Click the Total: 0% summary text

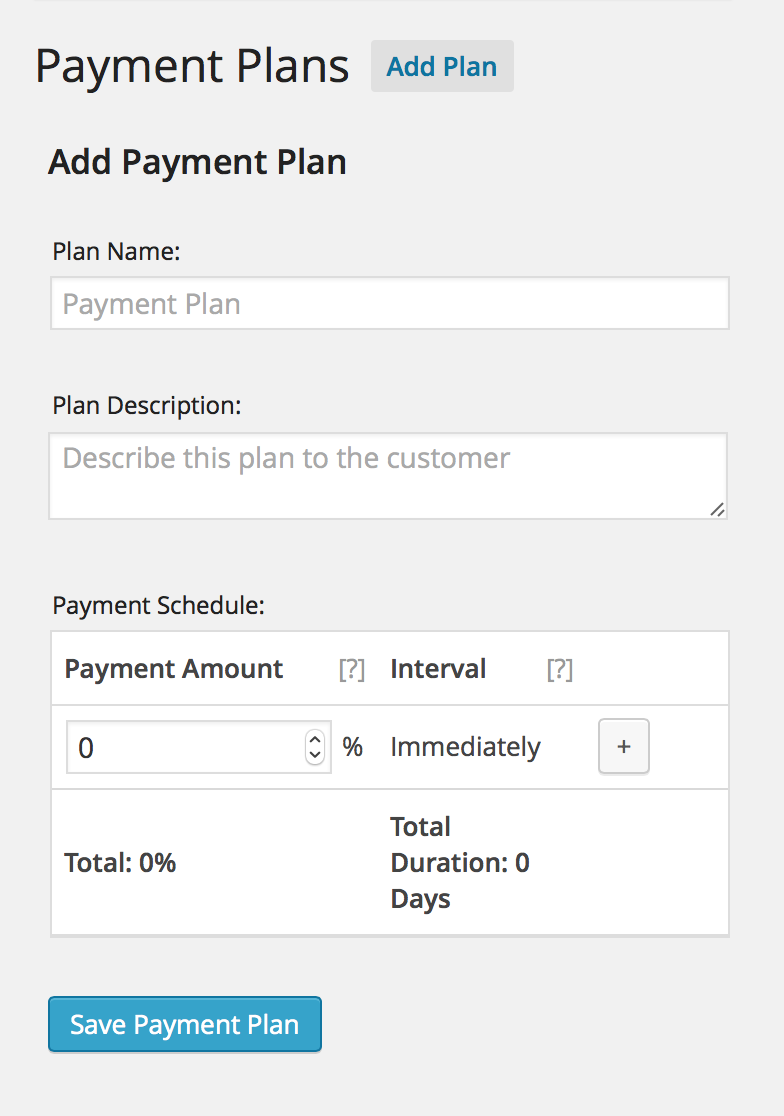coord(120,862)
